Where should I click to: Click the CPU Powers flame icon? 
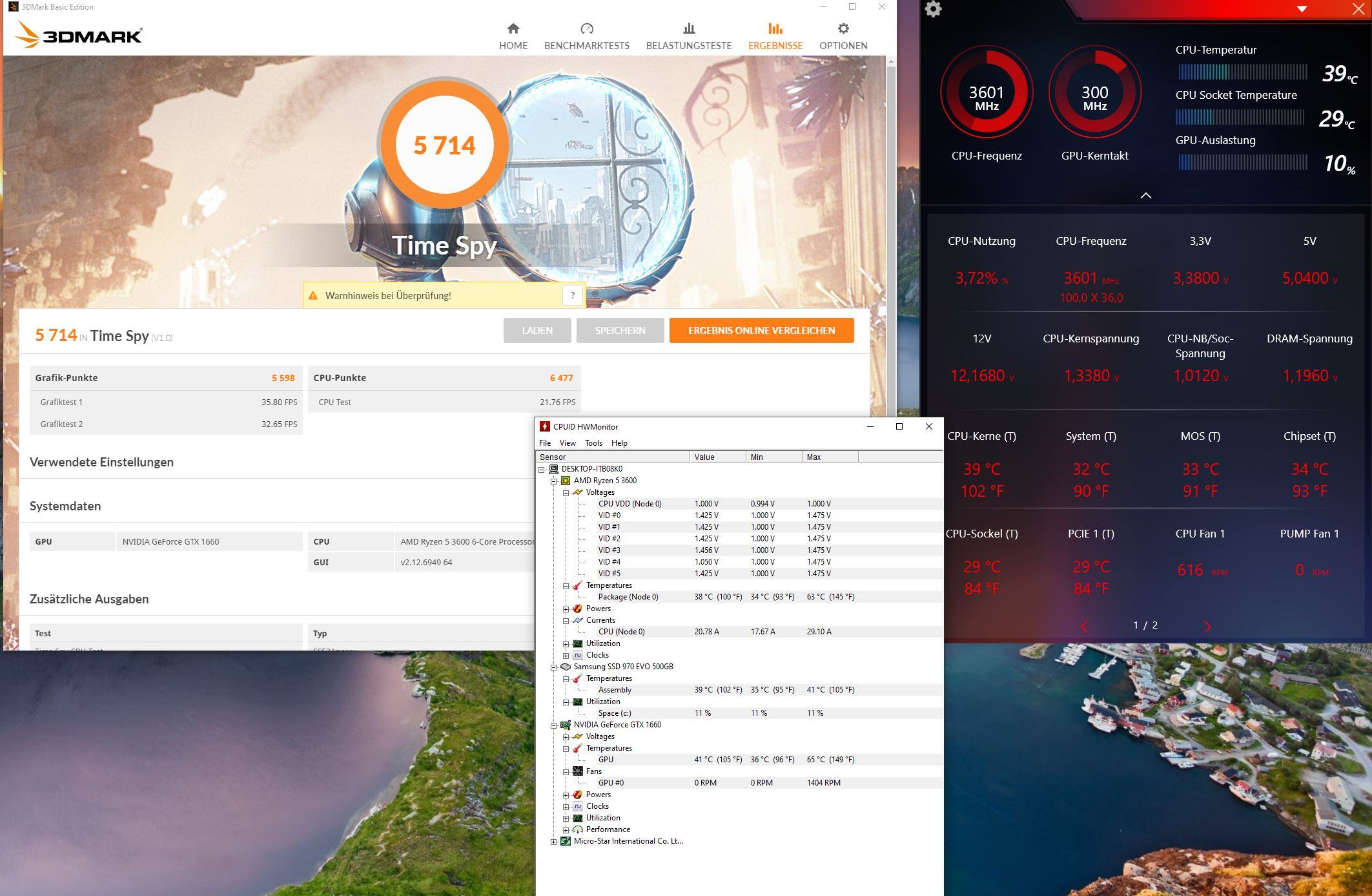point(578,609)
